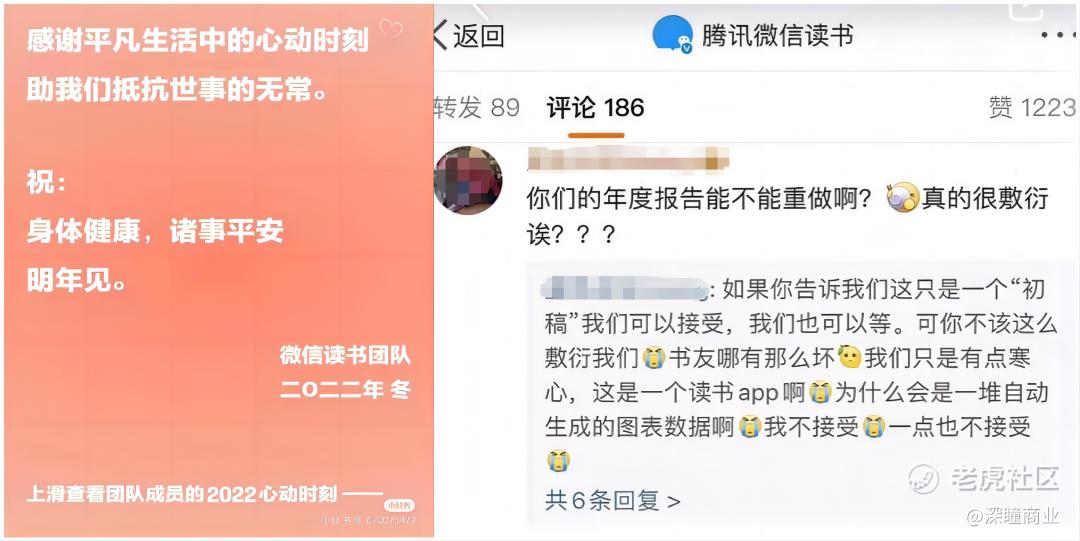Click the orange underline beneath 评论
The height and width of the screenshot is (541, 1080).
point(596,135)
